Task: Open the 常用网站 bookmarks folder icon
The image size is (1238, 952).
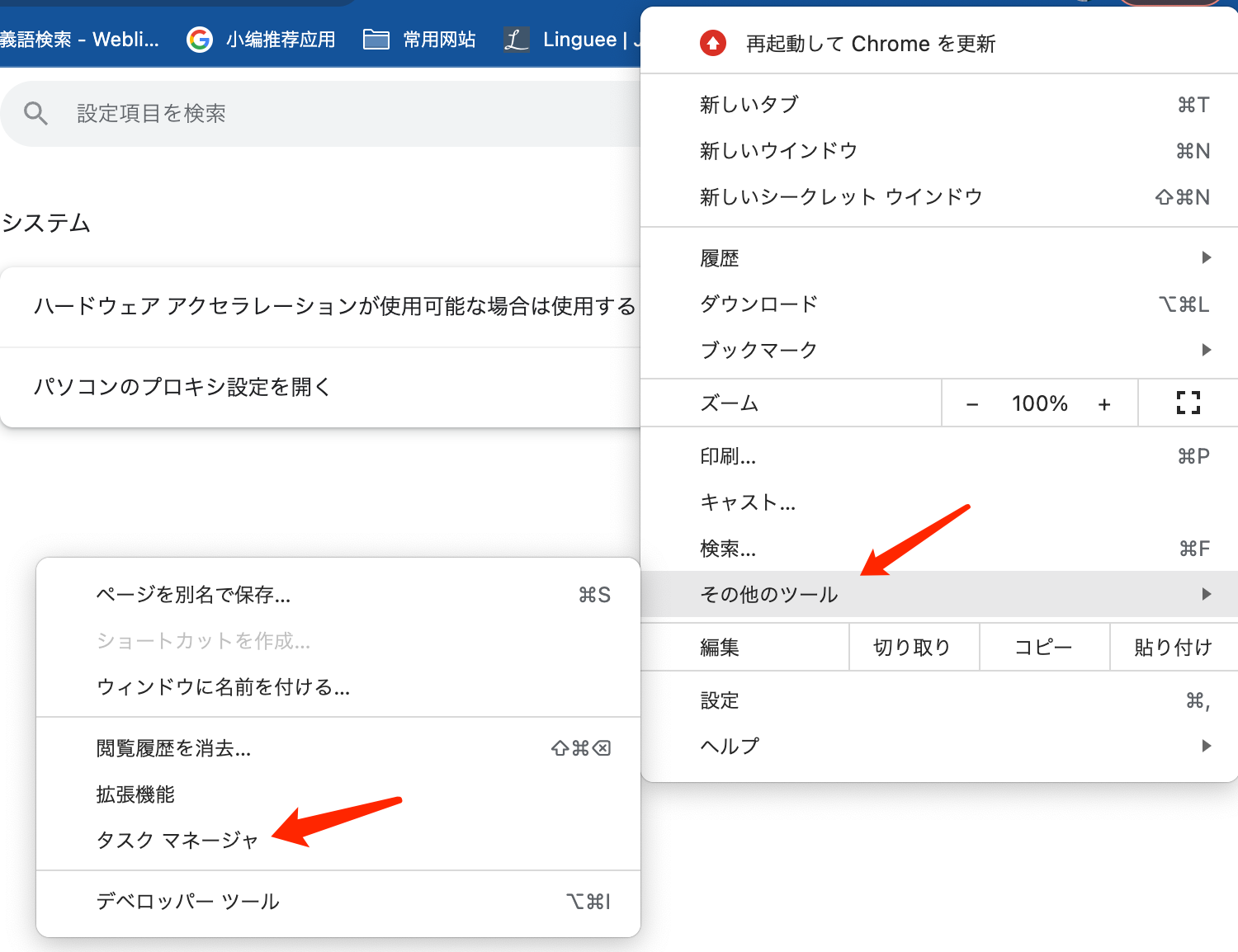Action: coord(376,38)
